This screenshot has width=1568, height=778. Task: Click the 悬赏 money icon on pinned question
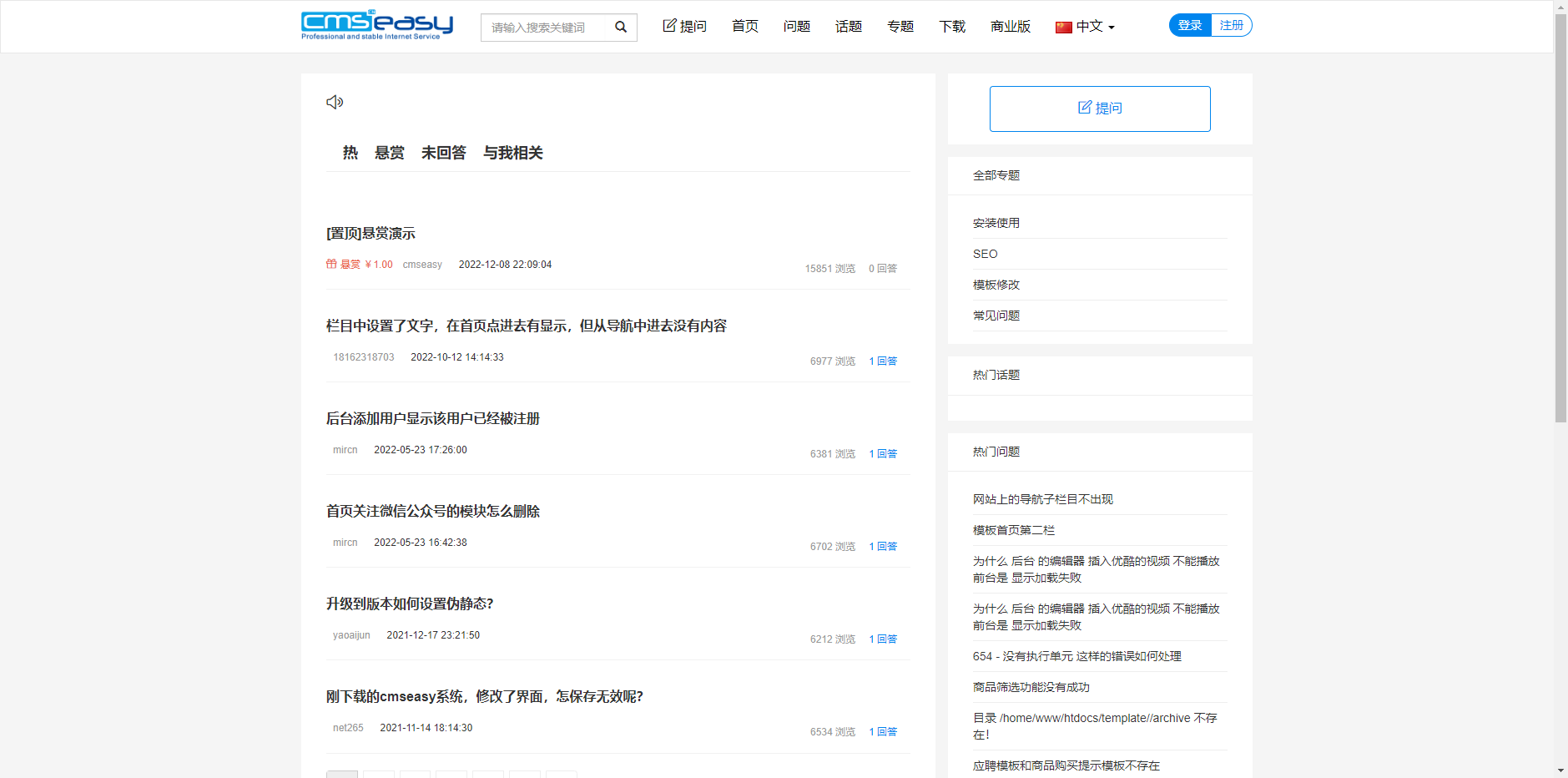click(331, 264)
